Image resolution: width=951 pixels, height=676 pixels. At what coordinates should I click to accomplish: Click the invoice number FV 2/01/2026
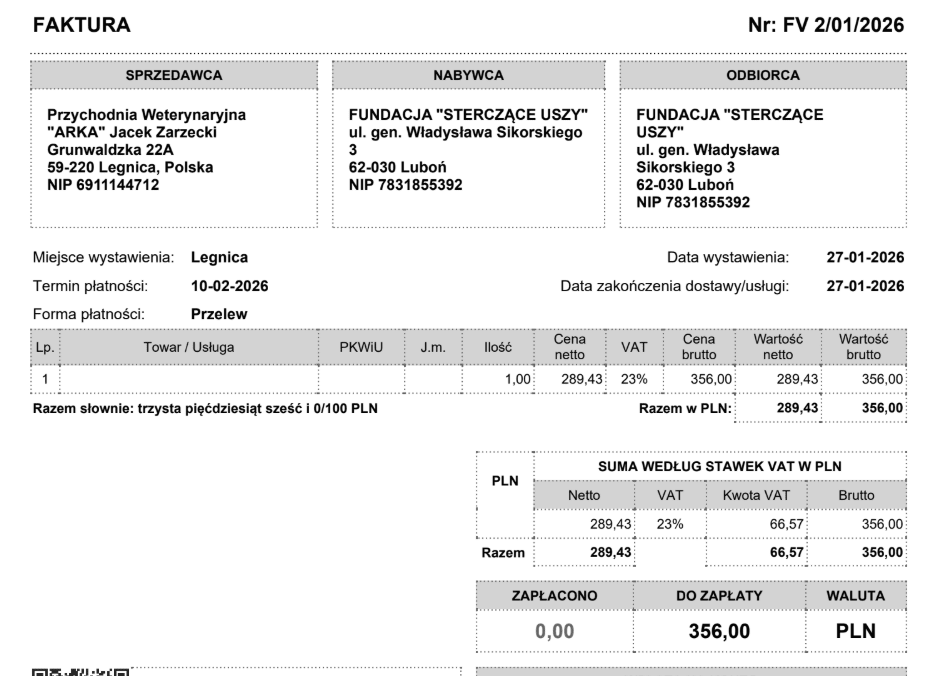coord(843,25)
